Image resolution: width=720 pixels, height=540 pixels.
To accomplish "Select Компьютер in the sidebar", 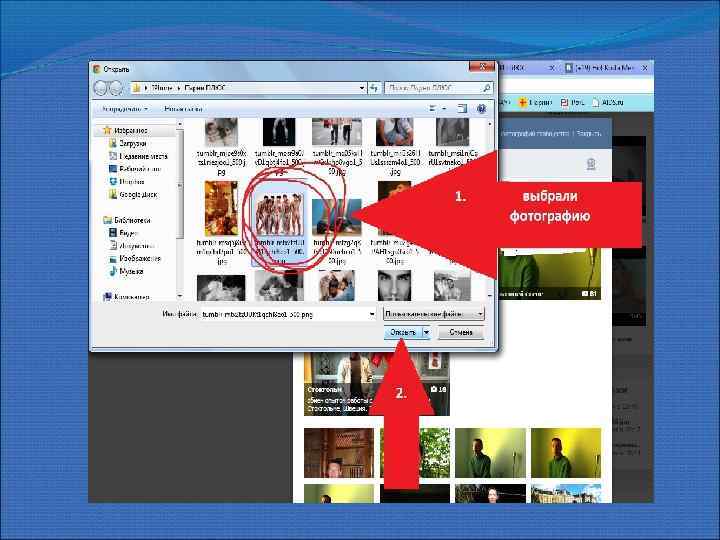I will tap(127, 297).
